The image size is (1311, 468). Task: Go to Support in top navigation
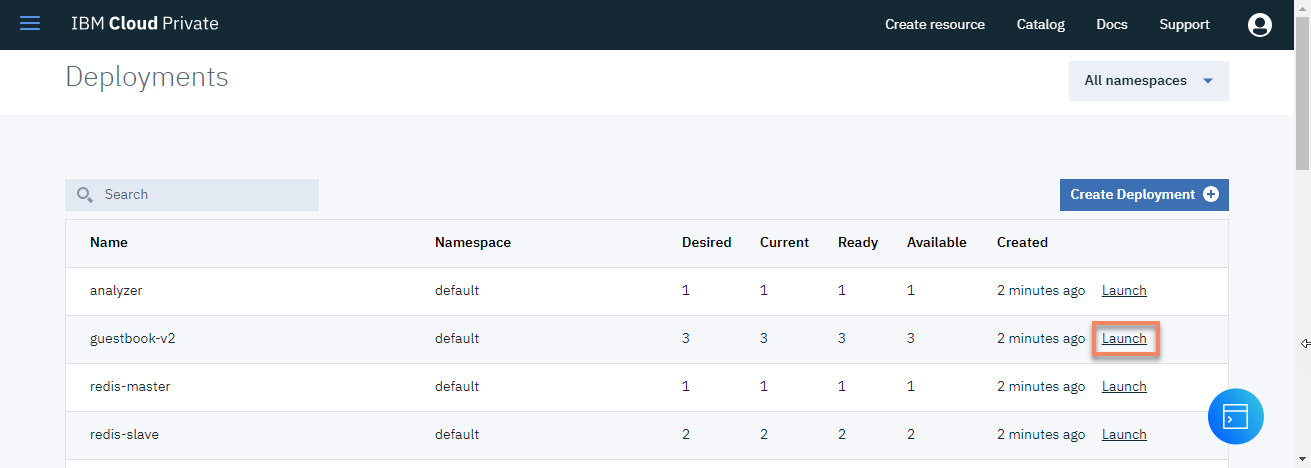pos(1184,25)
